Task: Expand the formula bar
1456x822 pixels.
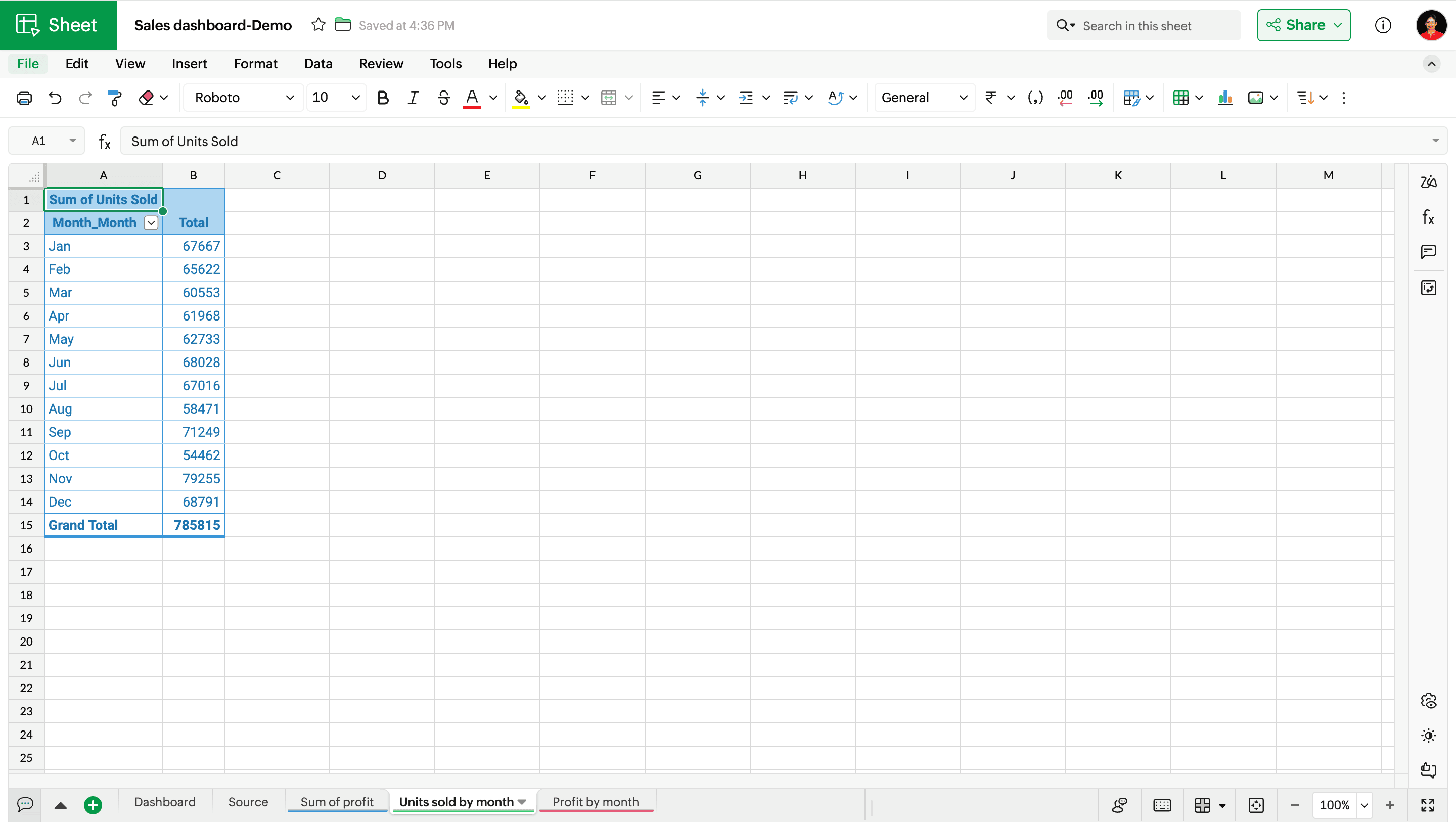Action: (x=1435, y=141)
